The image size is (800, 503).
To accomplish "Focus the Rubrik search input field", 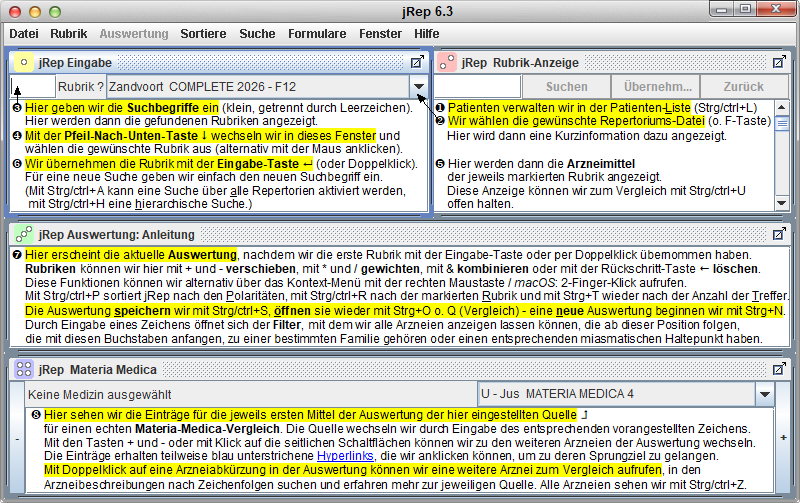I will tap(32, 87).
